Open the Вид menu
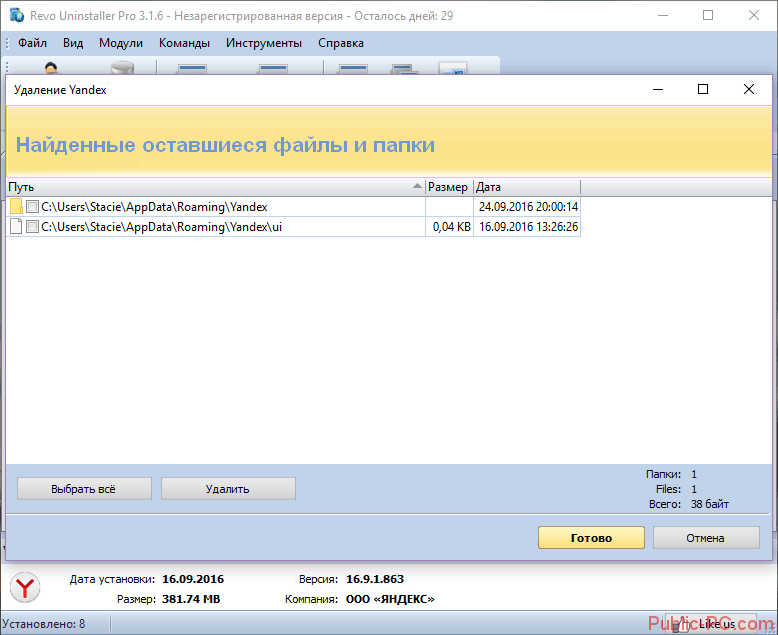Image resolution: width=778 pixels, height=635 pixels. pyautogui.click(x=73, y=43)
